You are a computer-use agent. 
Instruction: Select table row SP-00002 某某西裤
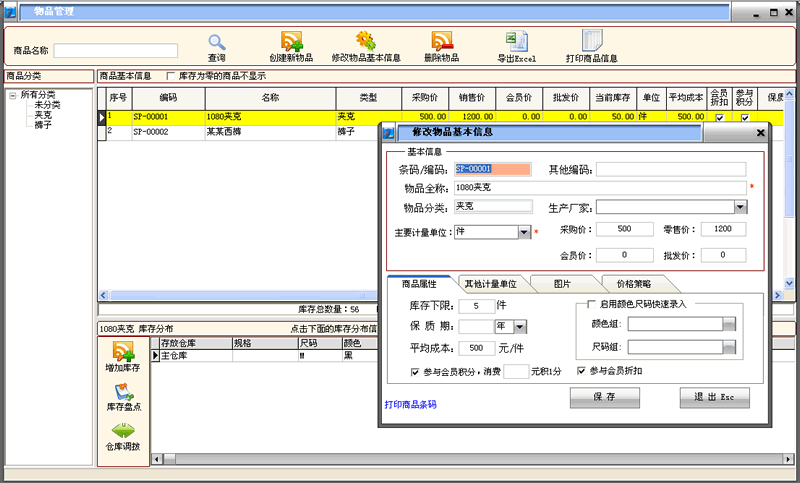[x=240, y=132]
